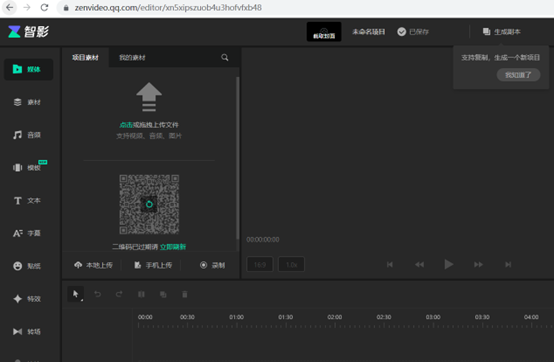Click the project cover thumbnail in header
The image size is (554, 362).
pyautogui.click(x=324, y=31)
